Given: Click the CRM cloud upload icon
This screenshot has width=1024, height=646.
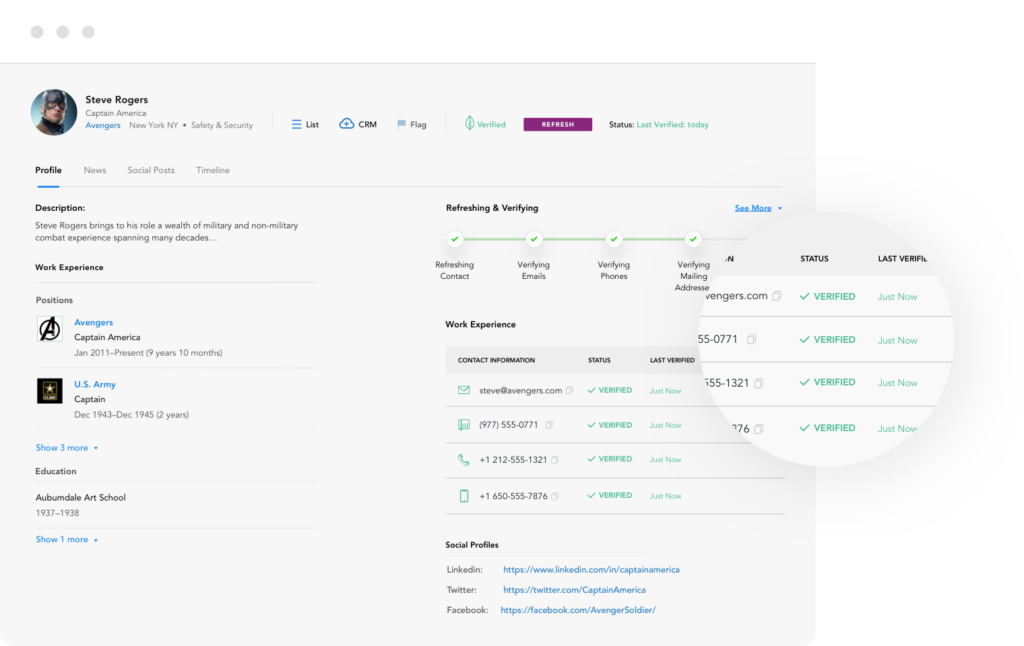Looking at the screenshot, I should (346, 123).
